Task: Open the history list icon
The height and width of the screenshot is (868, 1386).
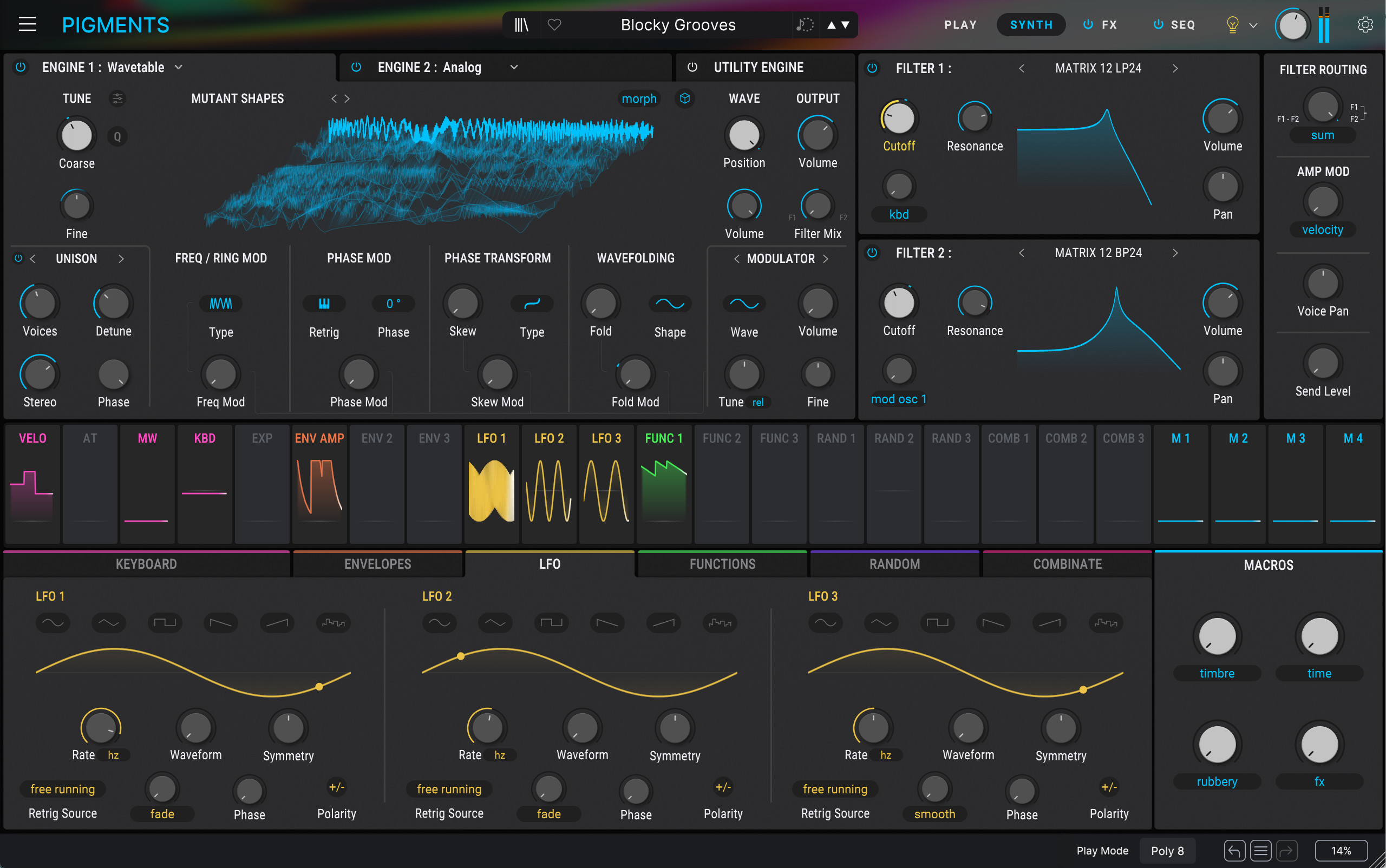Action: pyautogui.click(x=1261, y=851)
